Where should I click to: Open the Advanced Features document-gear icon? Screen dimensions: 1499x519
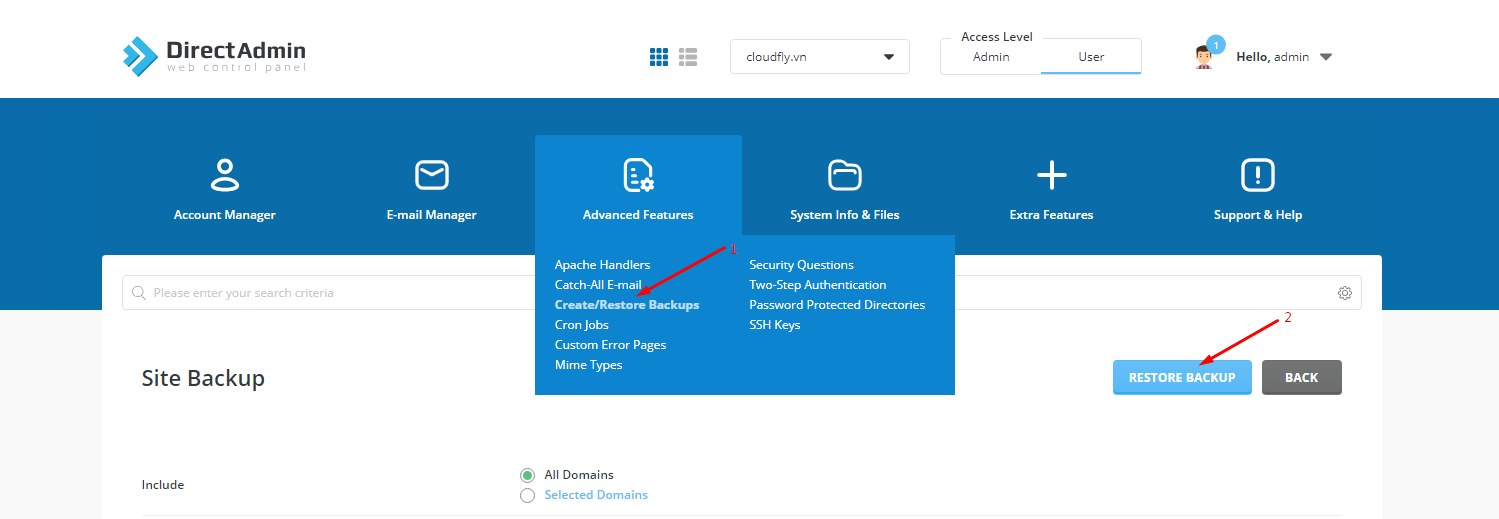(x=638, y=175)
